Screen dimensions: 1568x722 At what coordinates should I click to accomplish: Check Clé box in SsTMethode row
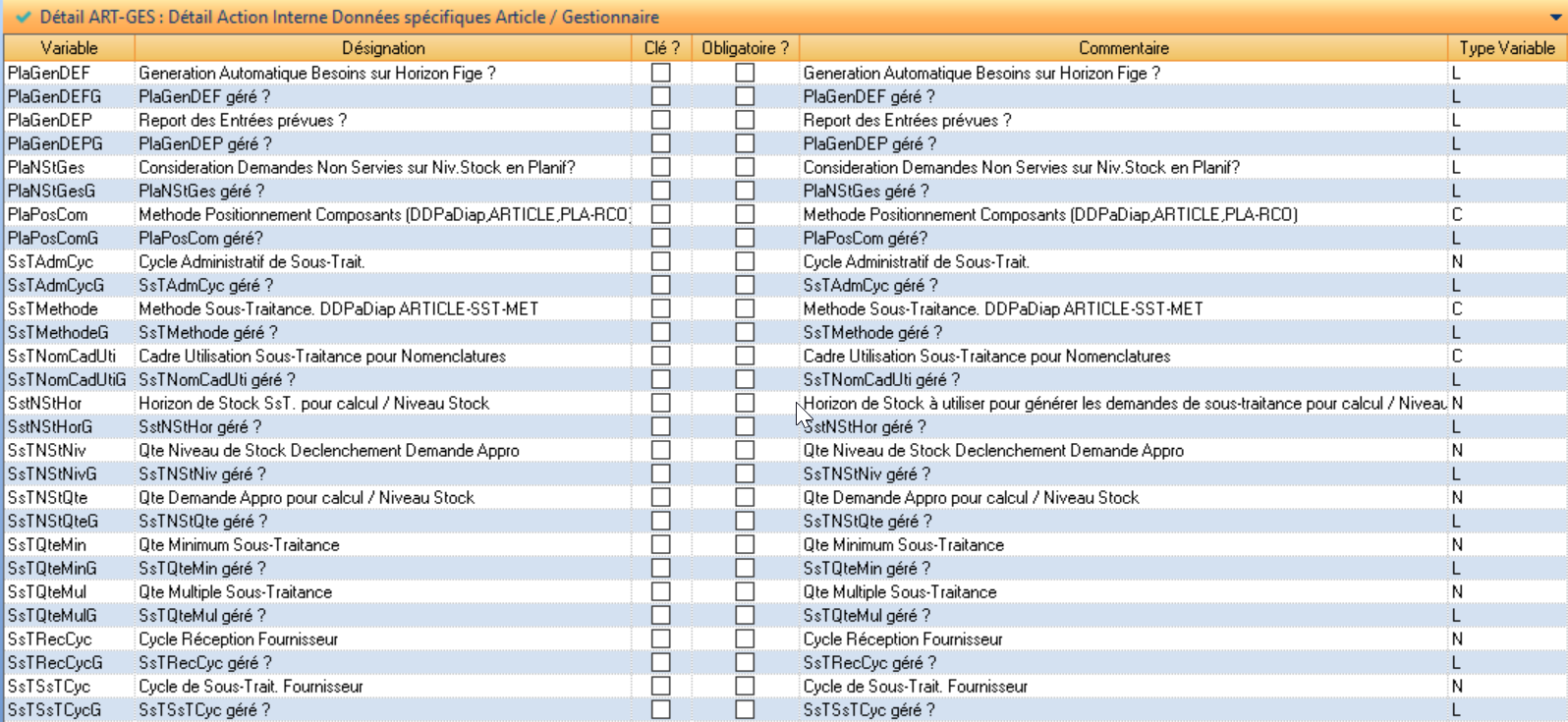[x=661, y=308]
